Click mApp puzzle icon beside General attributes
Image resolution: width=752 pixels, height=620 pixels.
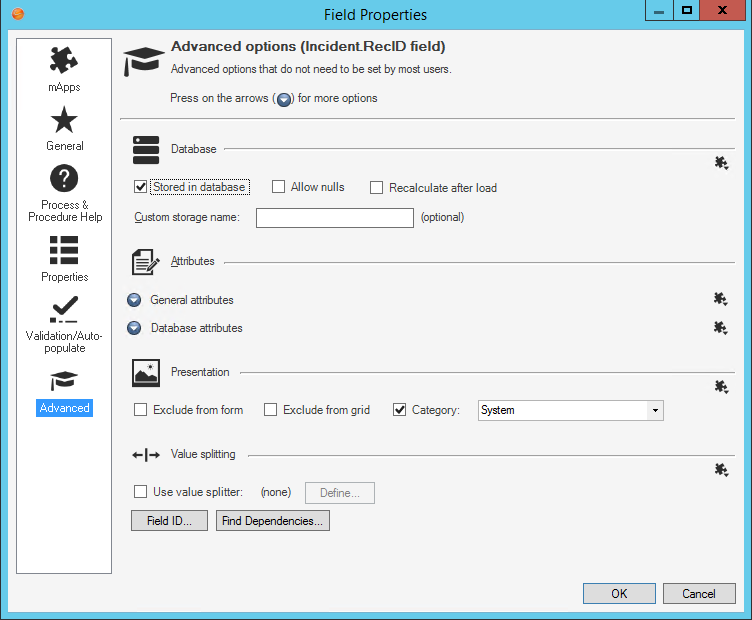(720, 299)
